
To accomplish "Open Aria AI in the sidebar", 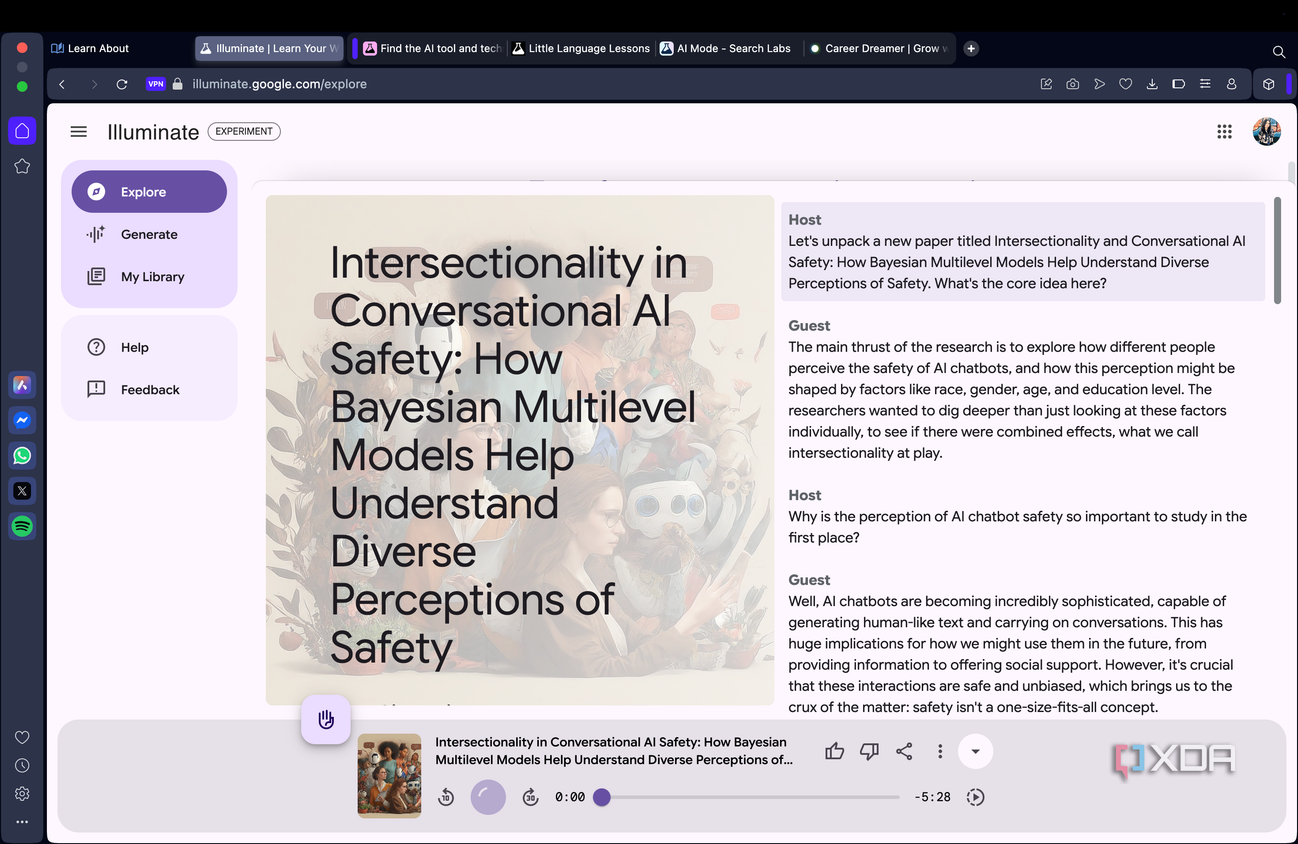I will [x=22, y=385].
